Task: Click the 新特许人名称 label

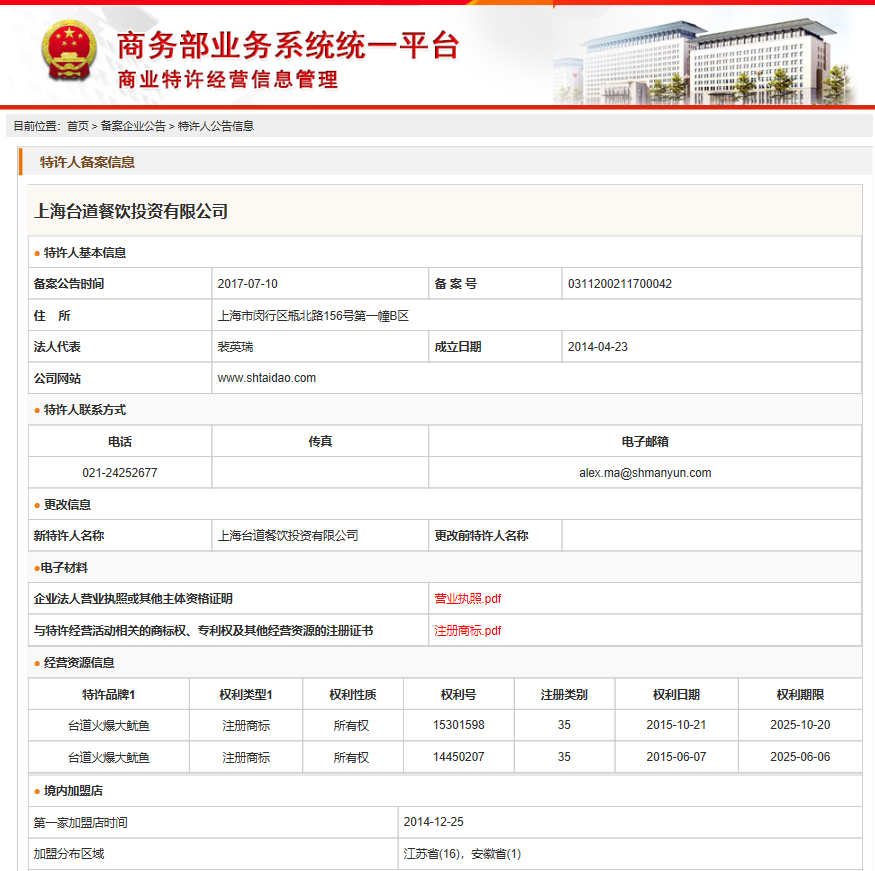Action: click(x=69, y=536)
